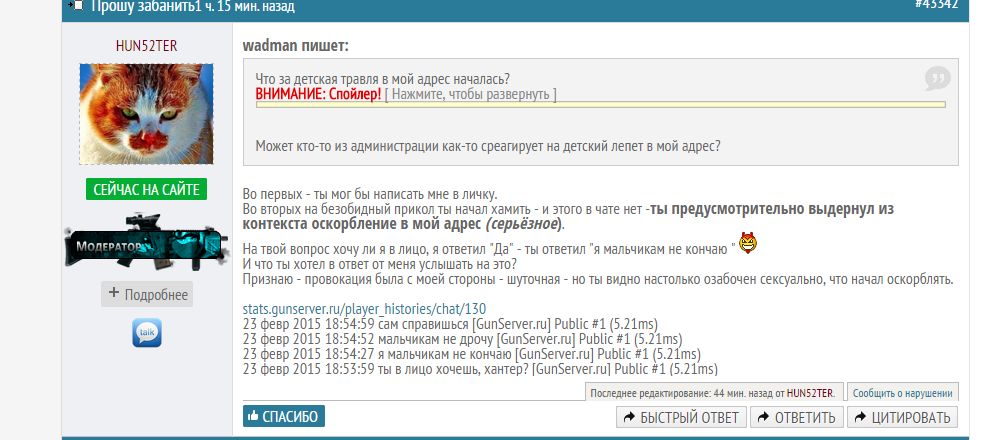Image resolution: width=987 pixels, height=440 pixels.
Task: Click the blue Talk chat icon
Action: [x=147, y=333]
